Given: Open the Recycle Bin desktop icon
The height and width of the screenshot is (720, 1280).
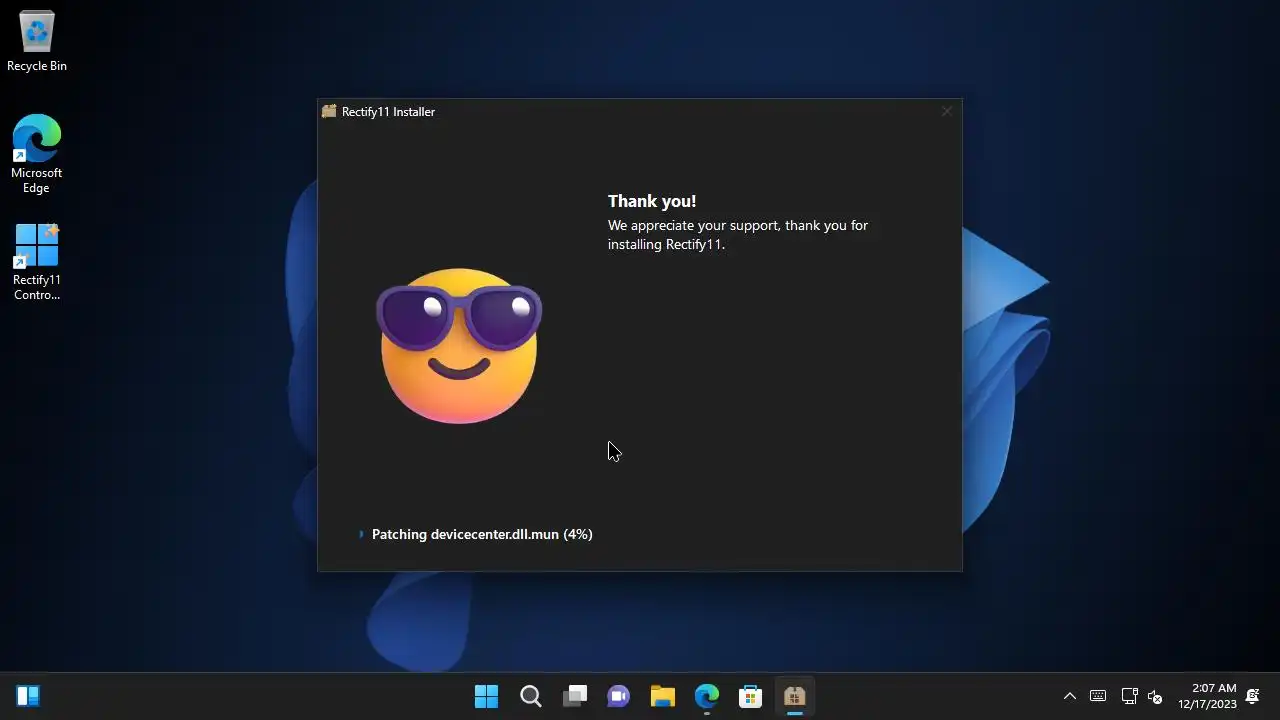Looking at the screenshot, I should click(37, 41).
